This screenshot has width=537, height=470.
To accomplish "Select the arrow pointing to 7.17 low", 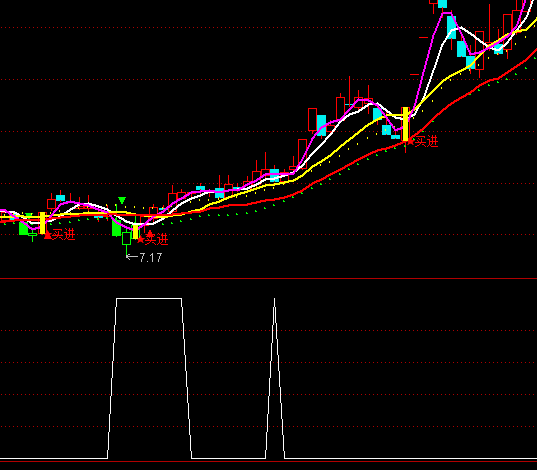I will tap(132, 257).
